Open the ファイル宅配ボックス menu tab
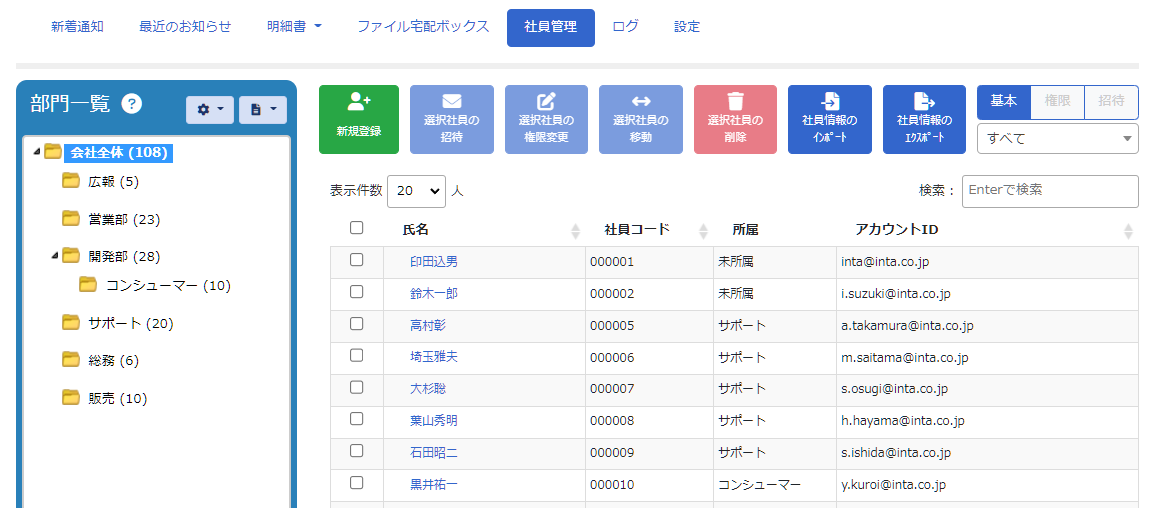This screenshot has width=1155, height=508. click(x=423, y=27)
